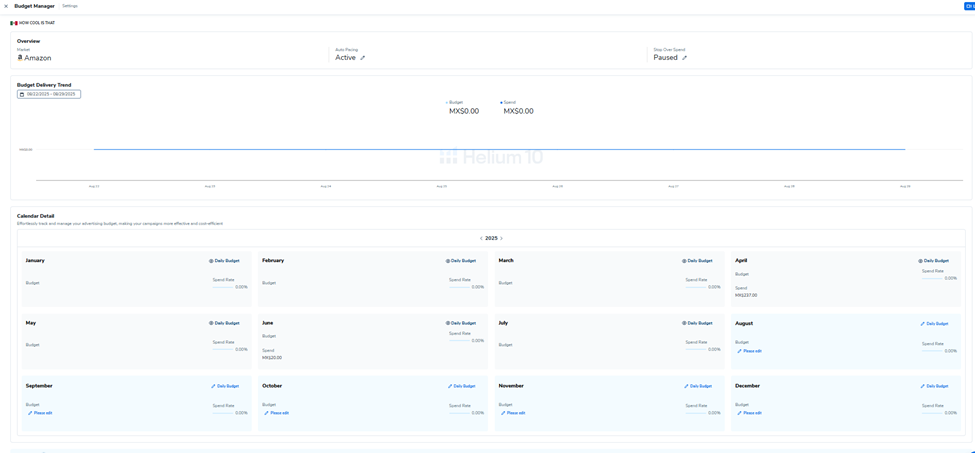Edit Auto Pacing status pencil icon
This screenshot has width=975, height=453.
coord(363,58)
